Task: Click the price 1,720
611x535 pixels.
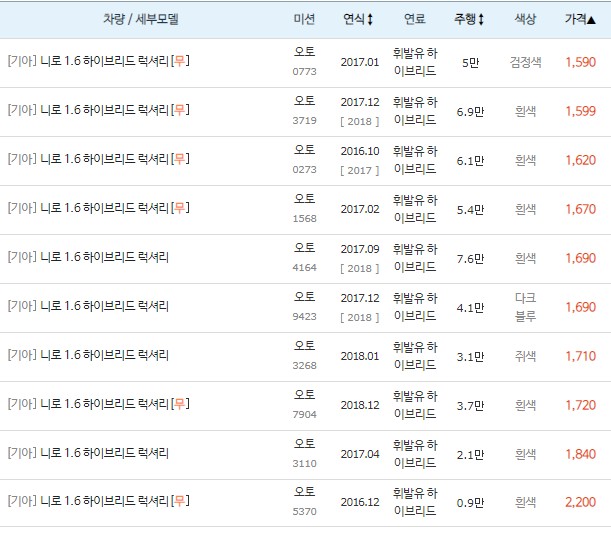Action: (x=580, y=406)
